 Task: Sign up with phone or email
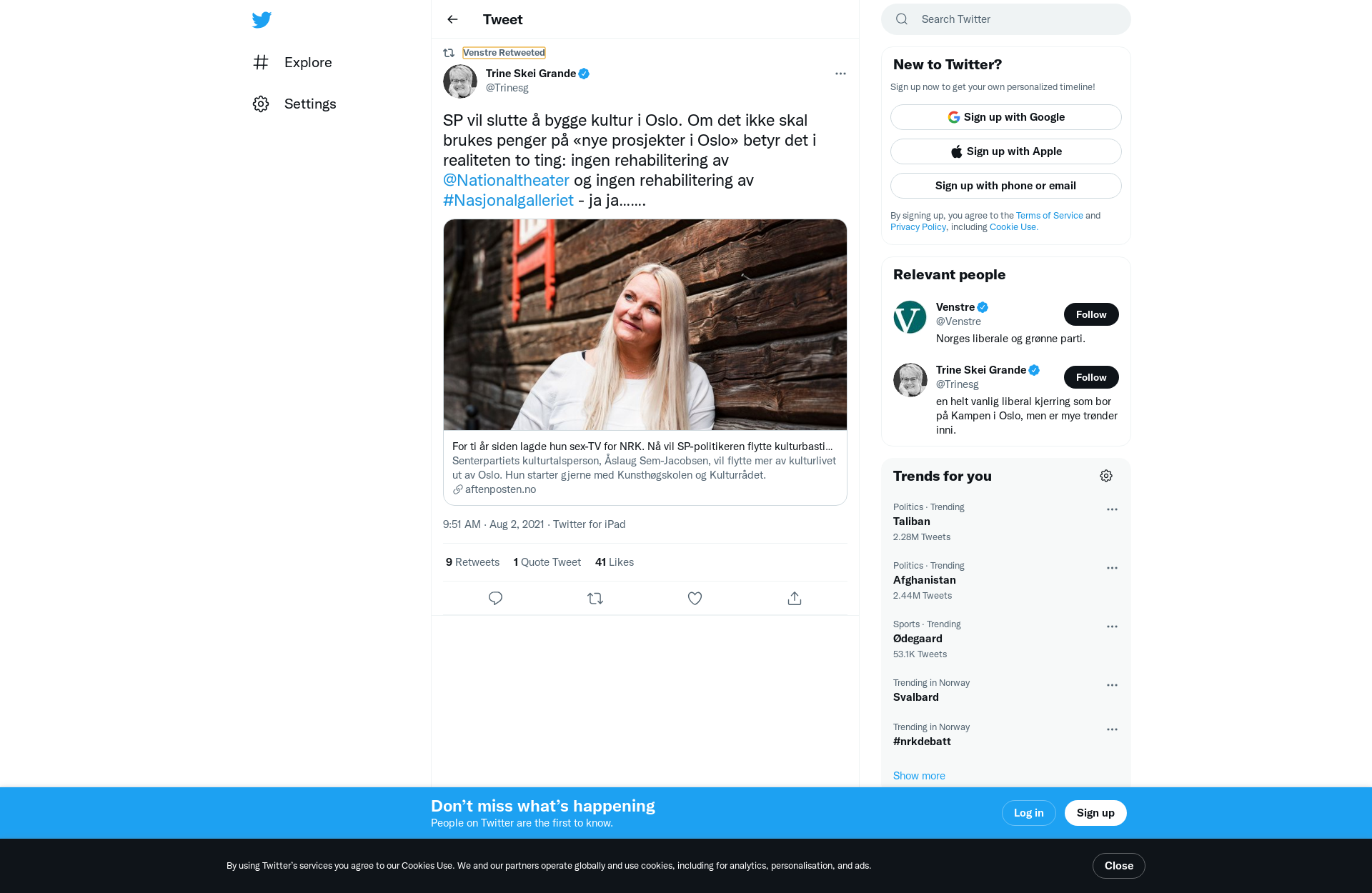(1006, 186)
